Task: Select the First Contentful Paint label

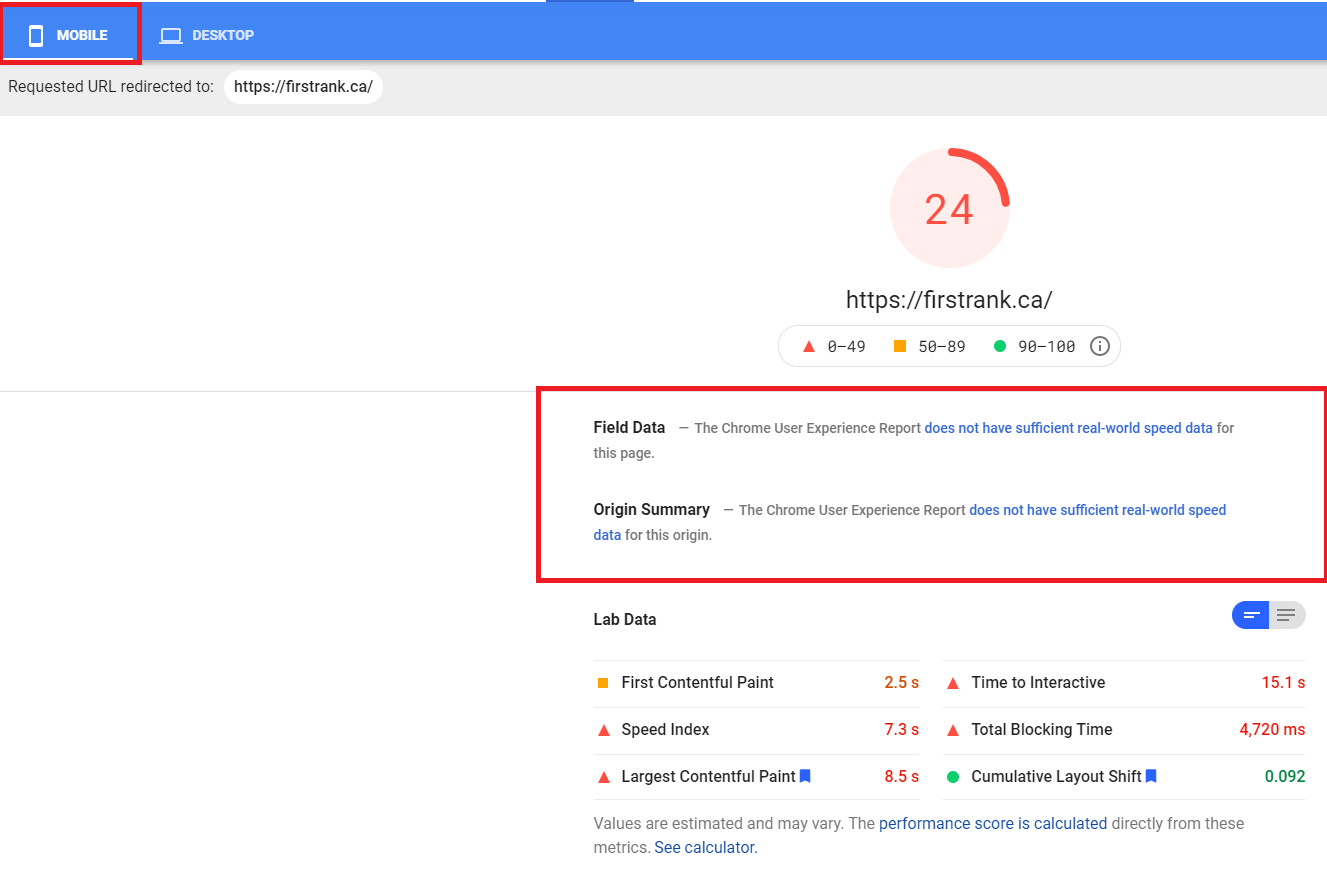Action: pos(697,683)
